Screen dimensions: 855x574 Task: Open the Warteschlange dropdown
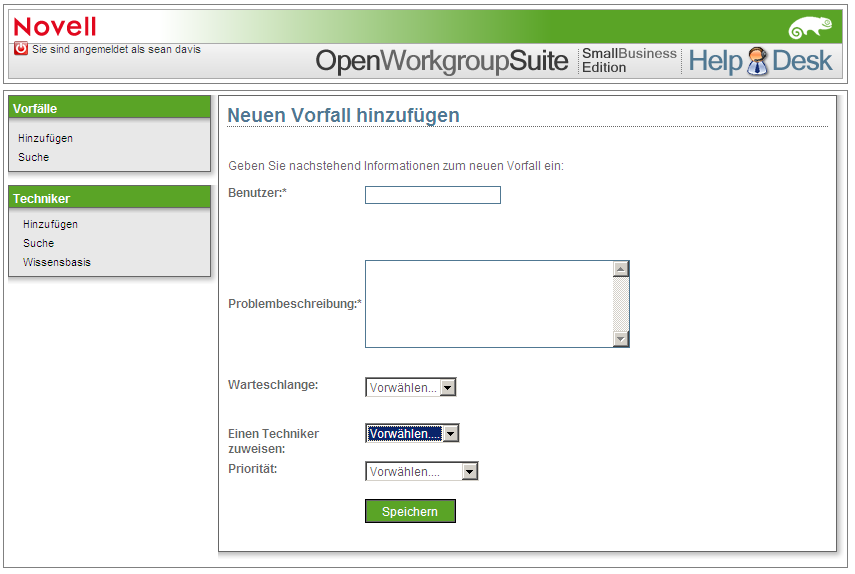click(411, 388)
